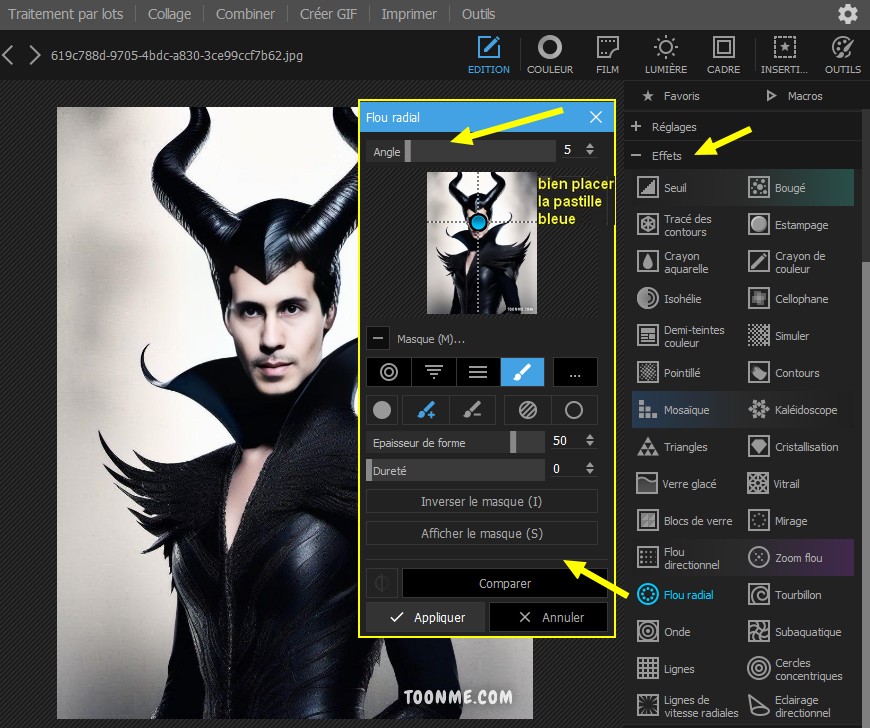Open the Vitrail effect
The image size is (870, 728).
pos(798,484)
